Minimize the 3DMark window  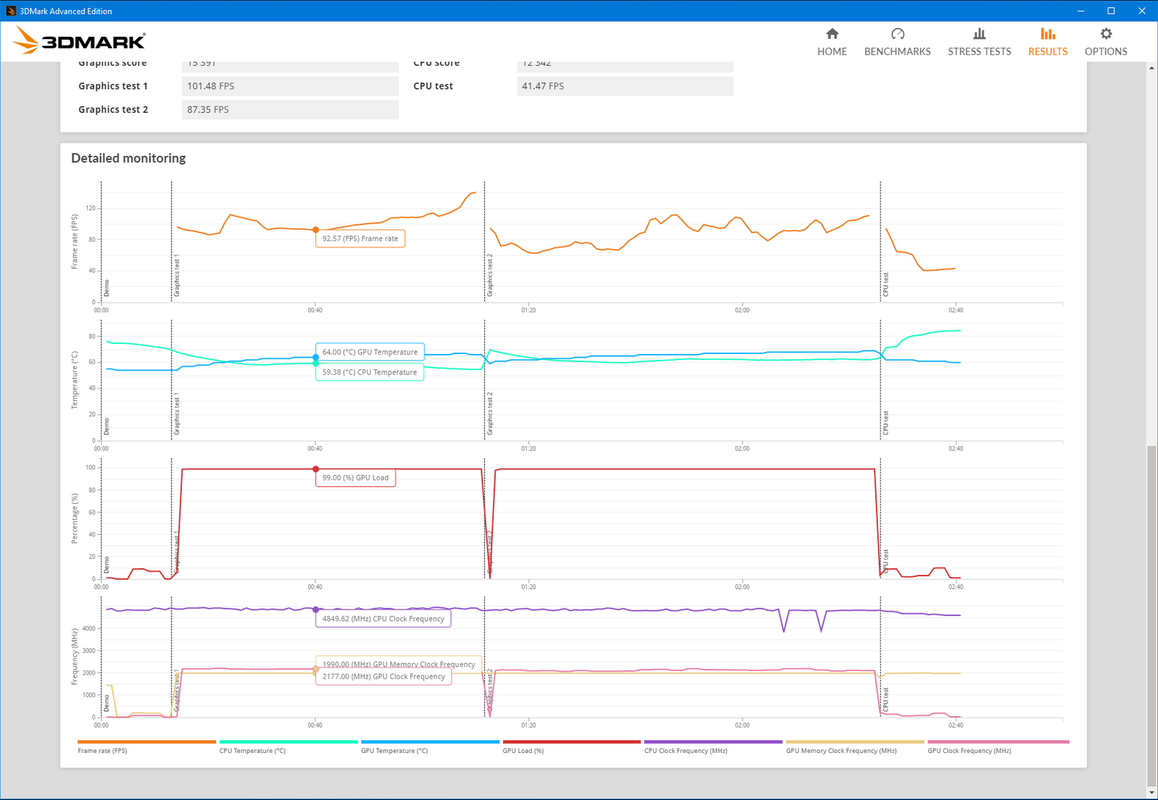(x=1078, y=10)
